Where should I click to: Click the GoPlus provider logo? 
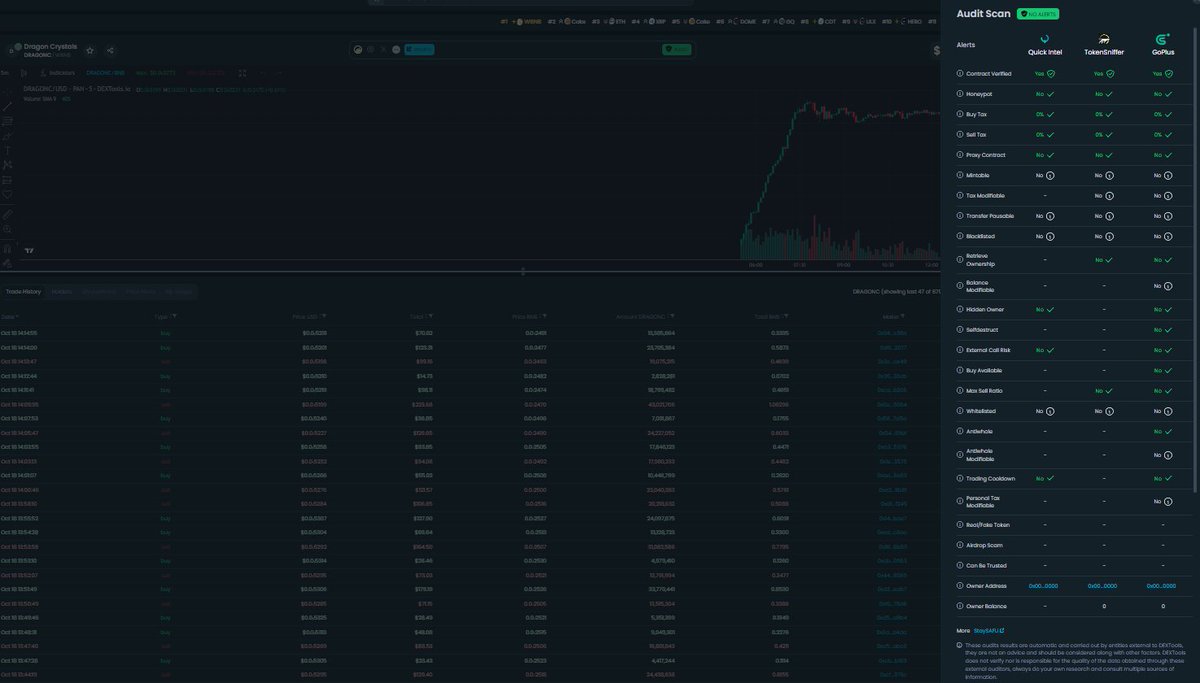click(x=1163, y=40)
